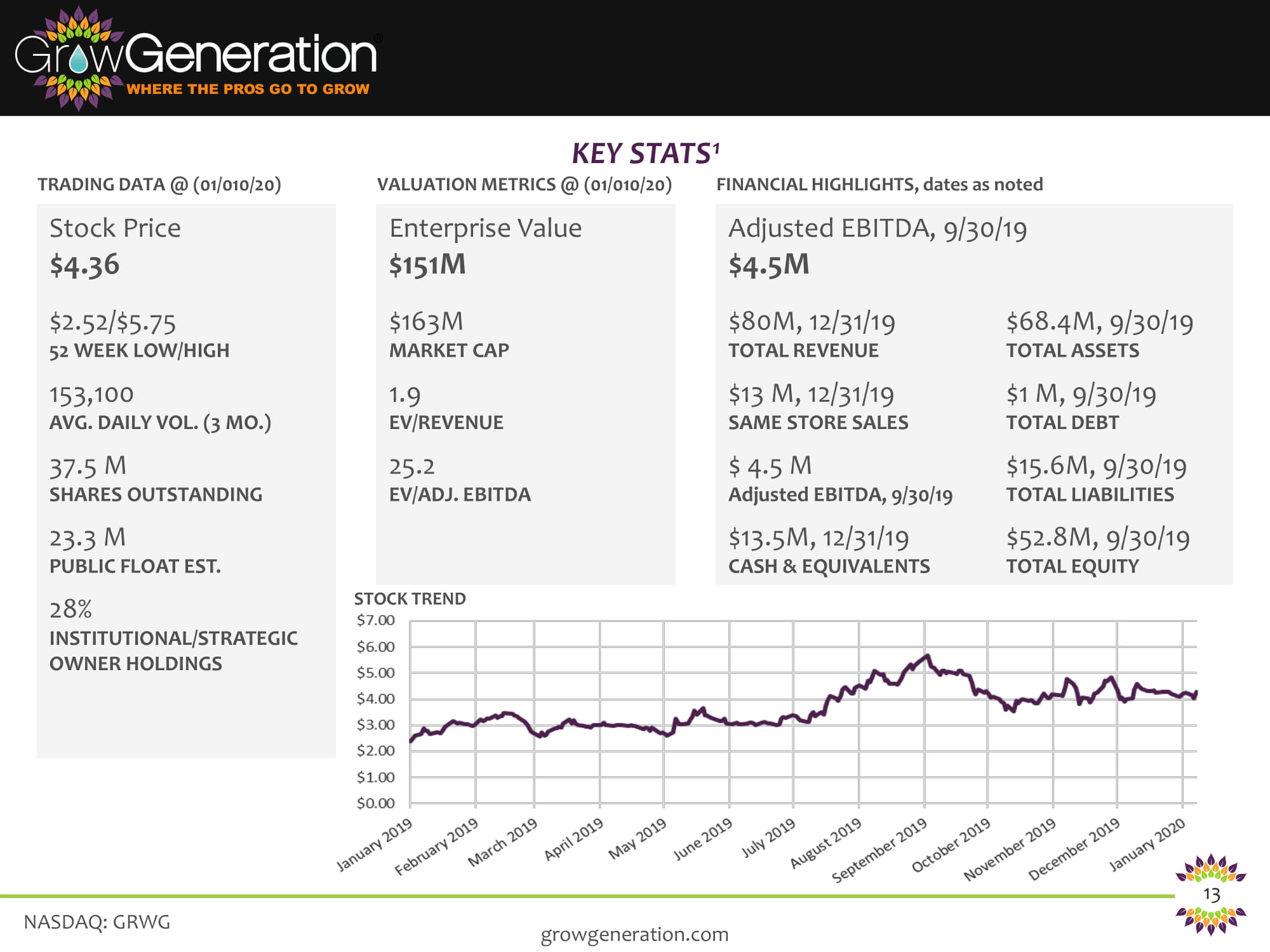Image resolution: width=1270 pixels, height=952 pixels.
Task: Select the Trading Data section heading
Action: (x=159, y=185)
